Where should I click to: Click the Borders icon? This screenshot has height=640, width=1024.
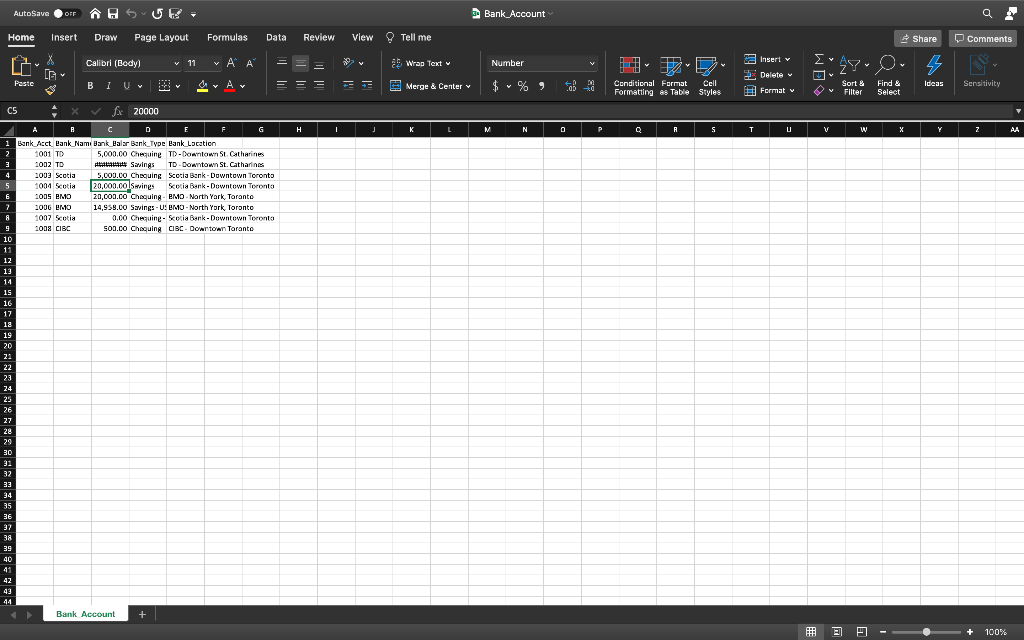[x=165, y=86]
